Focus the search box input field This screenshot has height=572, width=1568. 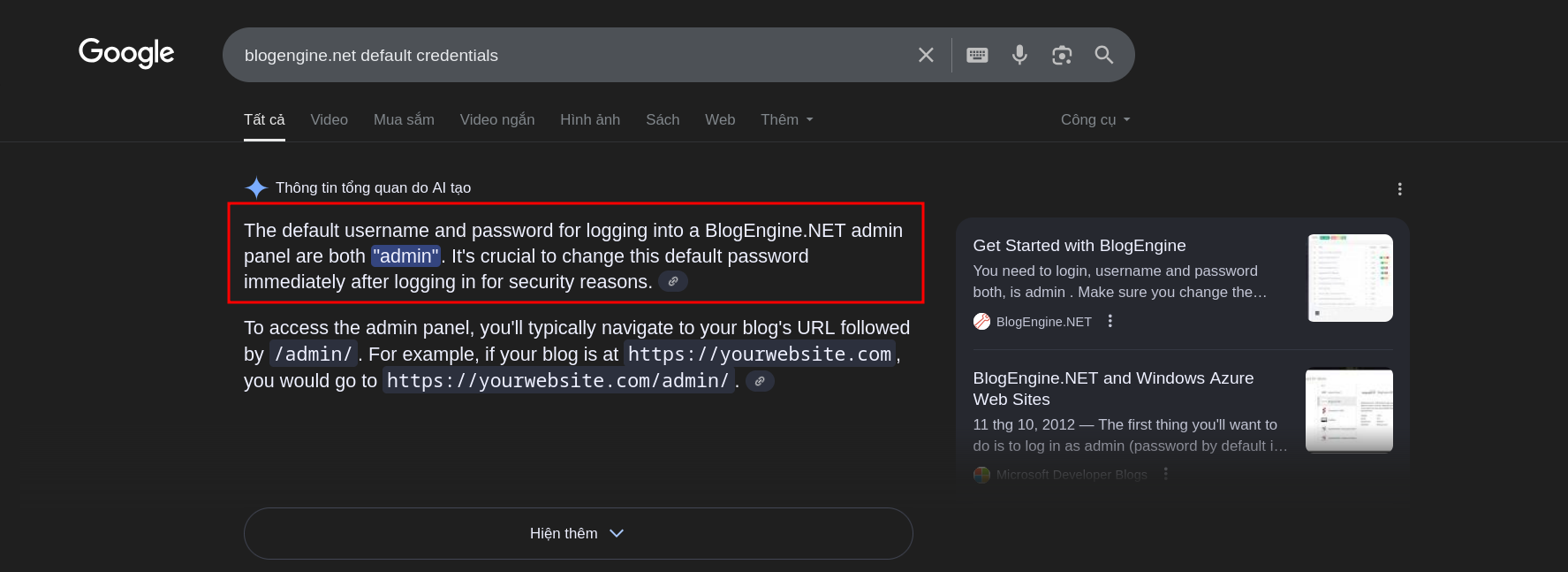pos(565,56)
